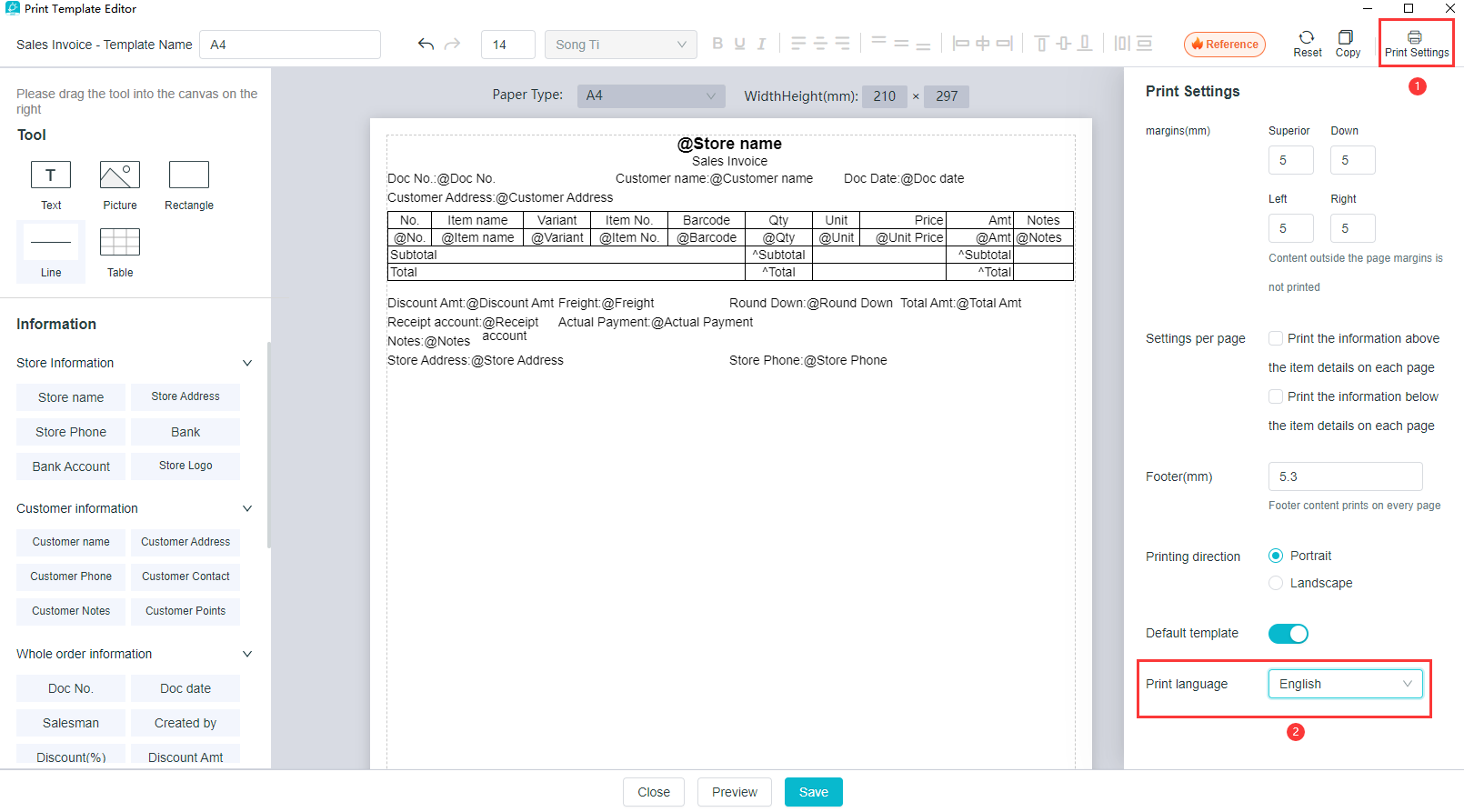Toggle the Default template switch

click(1288, 634)
